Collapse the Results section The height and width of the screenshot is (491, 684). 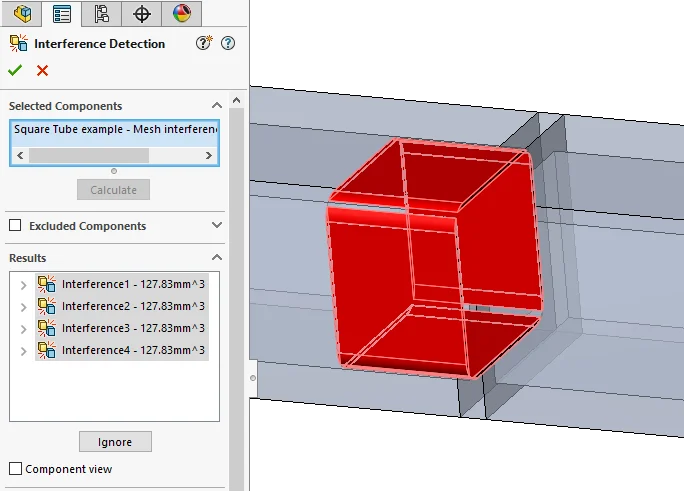pos(217,258)
